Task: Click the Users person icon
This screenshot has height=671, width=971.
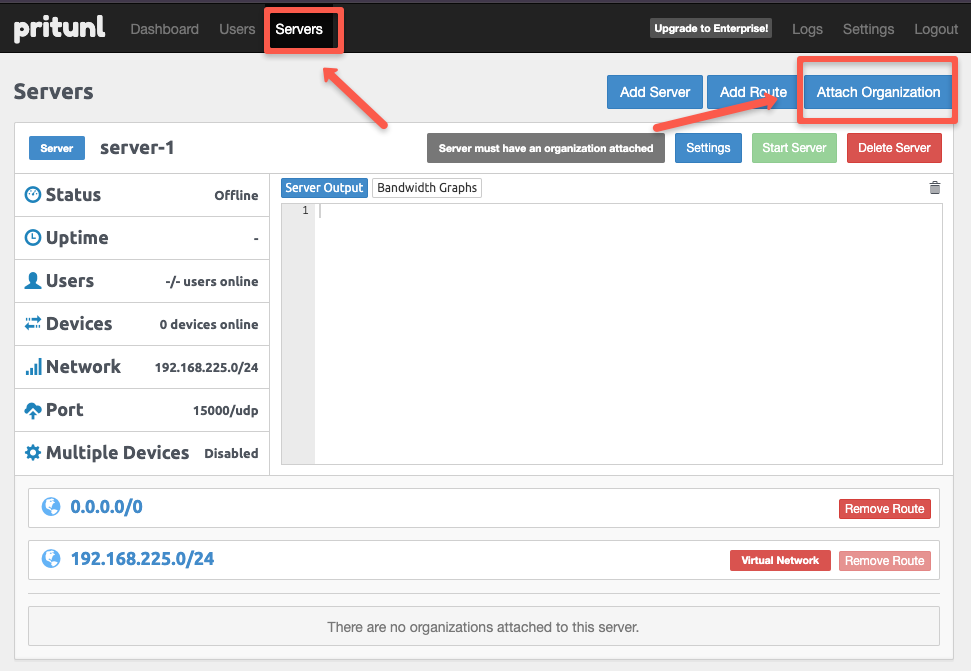Action: pyautogui.click(x=33, y=280)
